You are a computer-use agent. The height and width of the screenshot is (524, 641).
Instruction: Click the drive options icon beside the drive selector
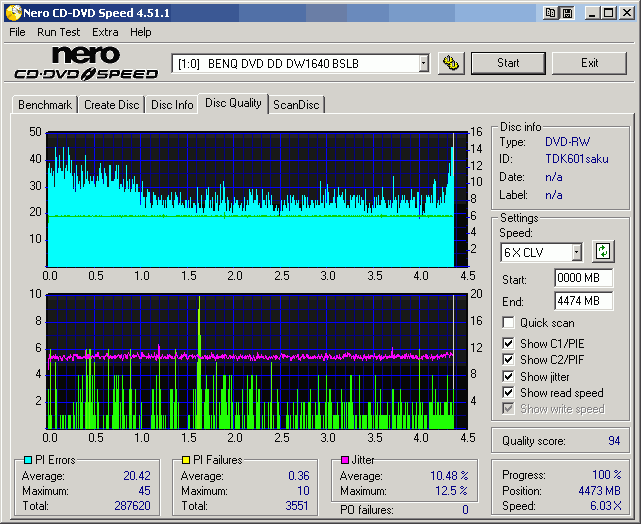coord(452,63)
